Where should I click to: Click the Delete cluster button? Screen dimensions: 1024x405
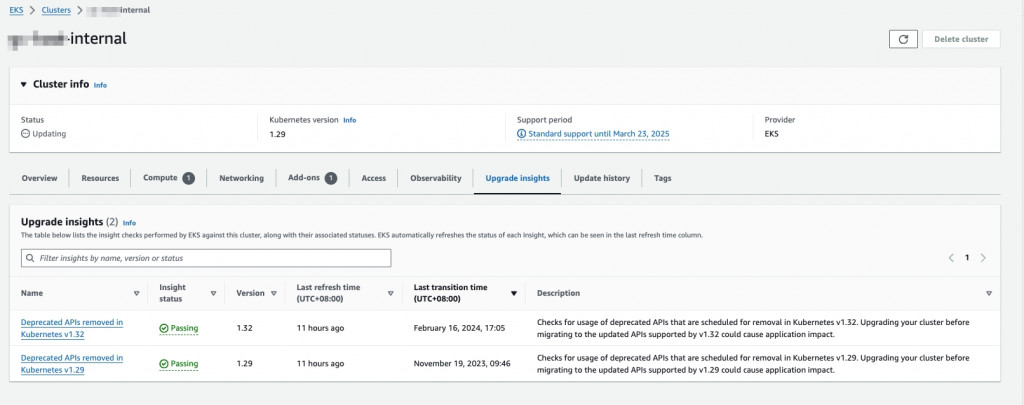pos(960,39)
